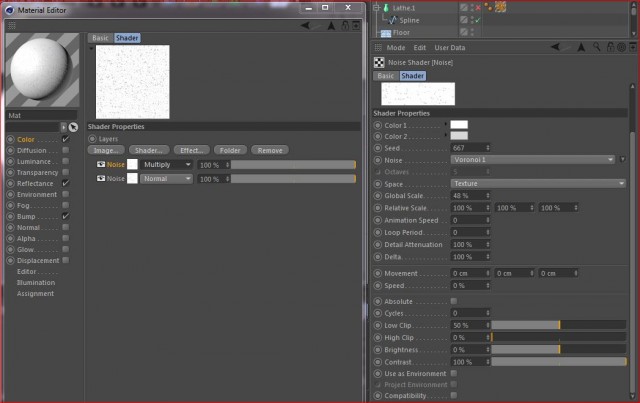The width and height of the screenshot is (640, 403).
Task: Click the Spline object icon in hierarchy
Action: 393,20
